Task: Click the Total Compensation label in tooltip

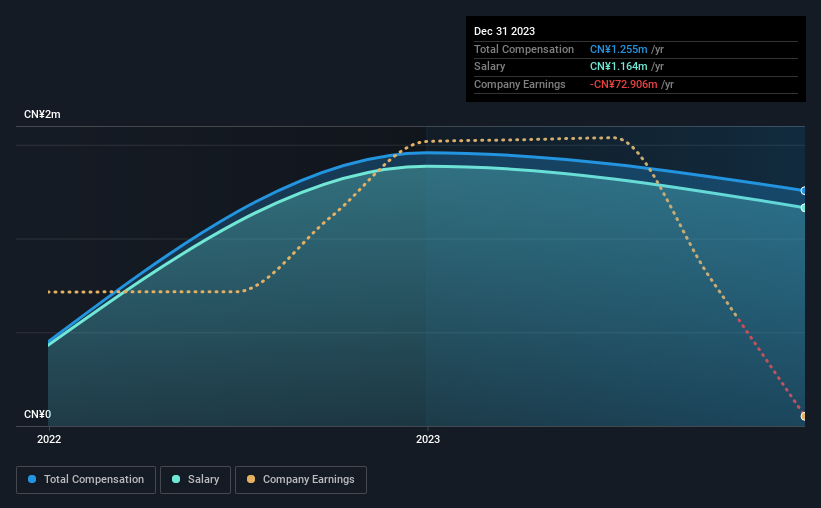Action: click(524, 49)
